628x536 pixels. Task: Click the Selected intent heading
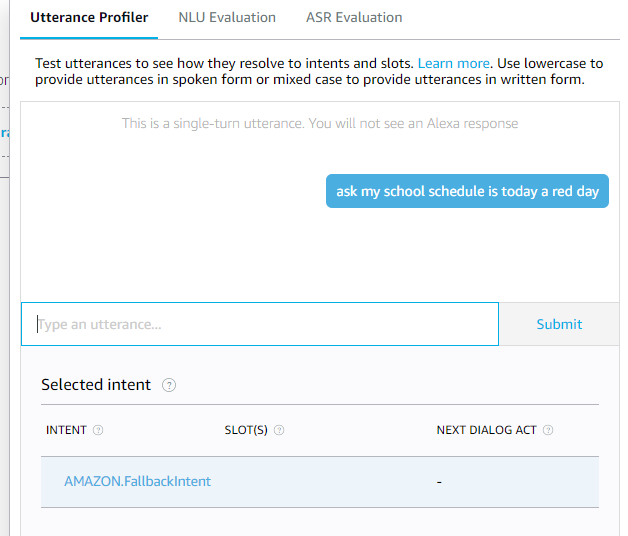point(96,385)
